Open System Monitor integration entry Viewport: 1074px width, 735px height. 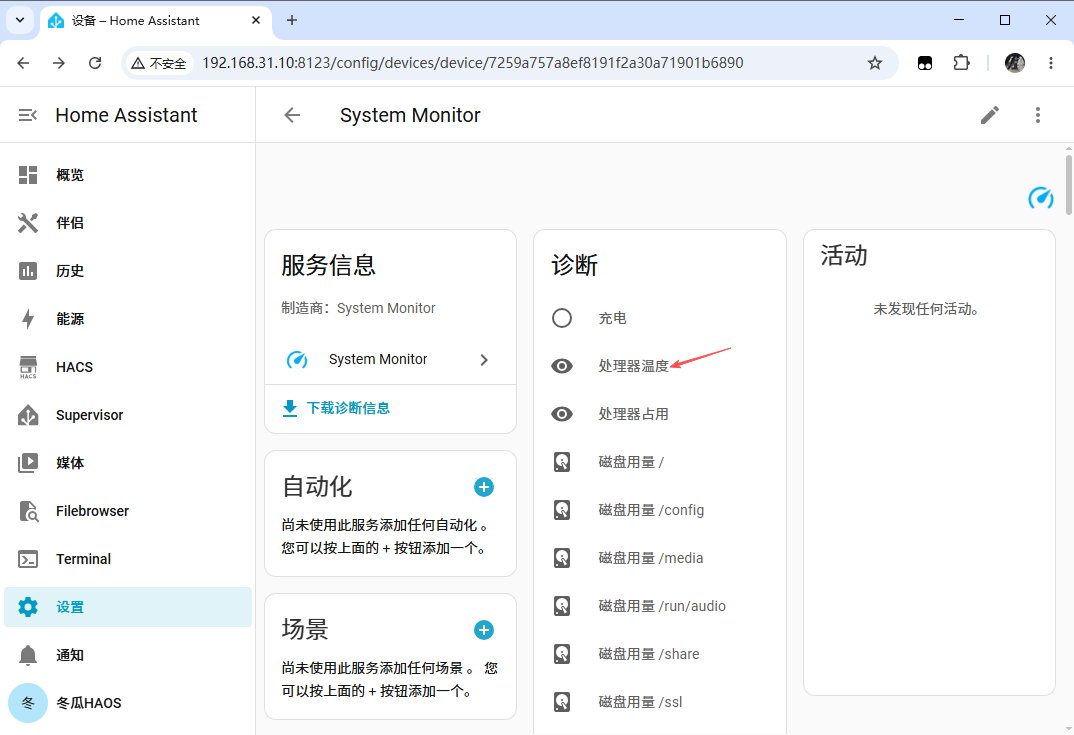click(390, 360)
